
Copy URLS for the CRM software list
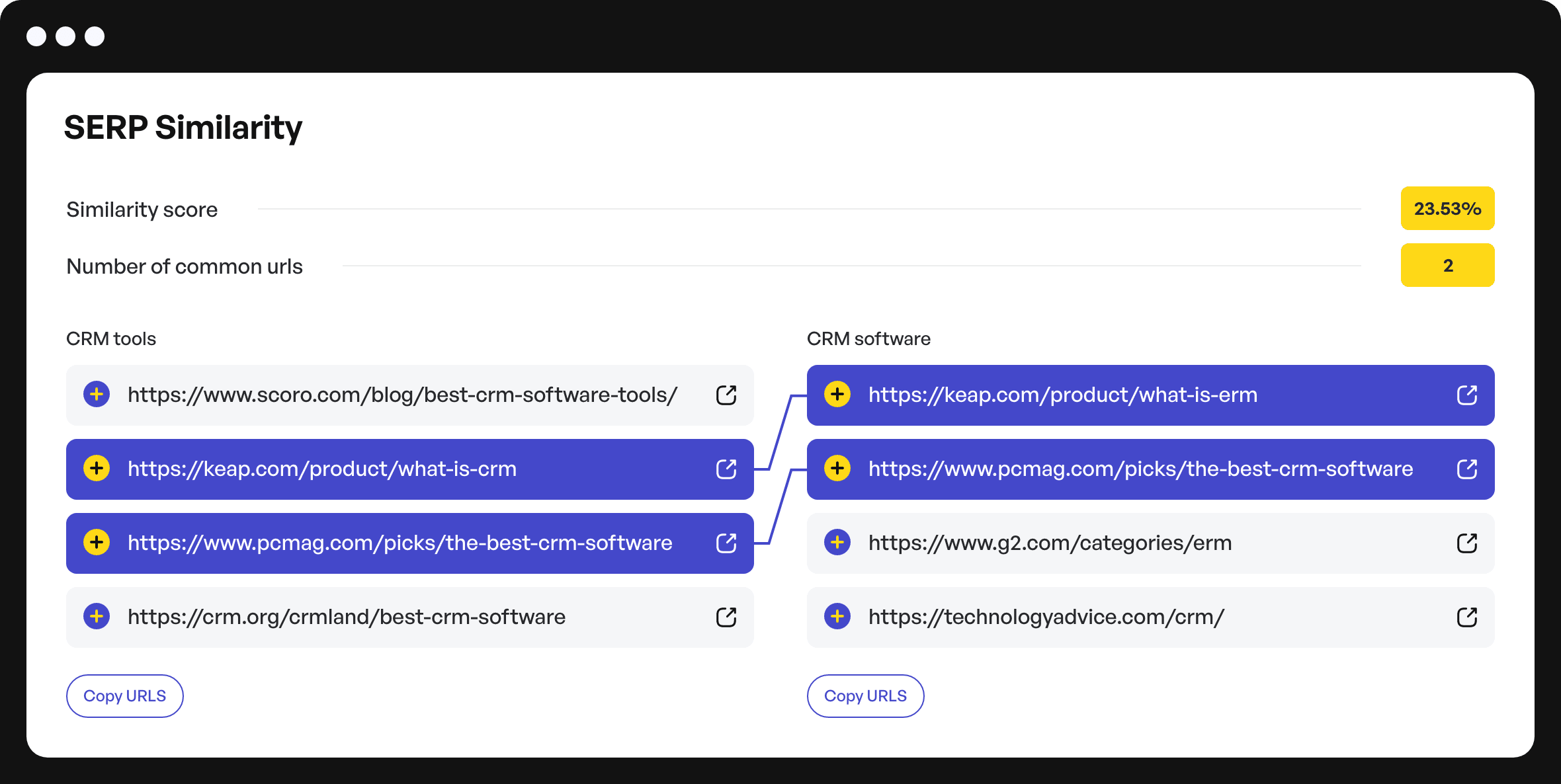pos(865,695)
